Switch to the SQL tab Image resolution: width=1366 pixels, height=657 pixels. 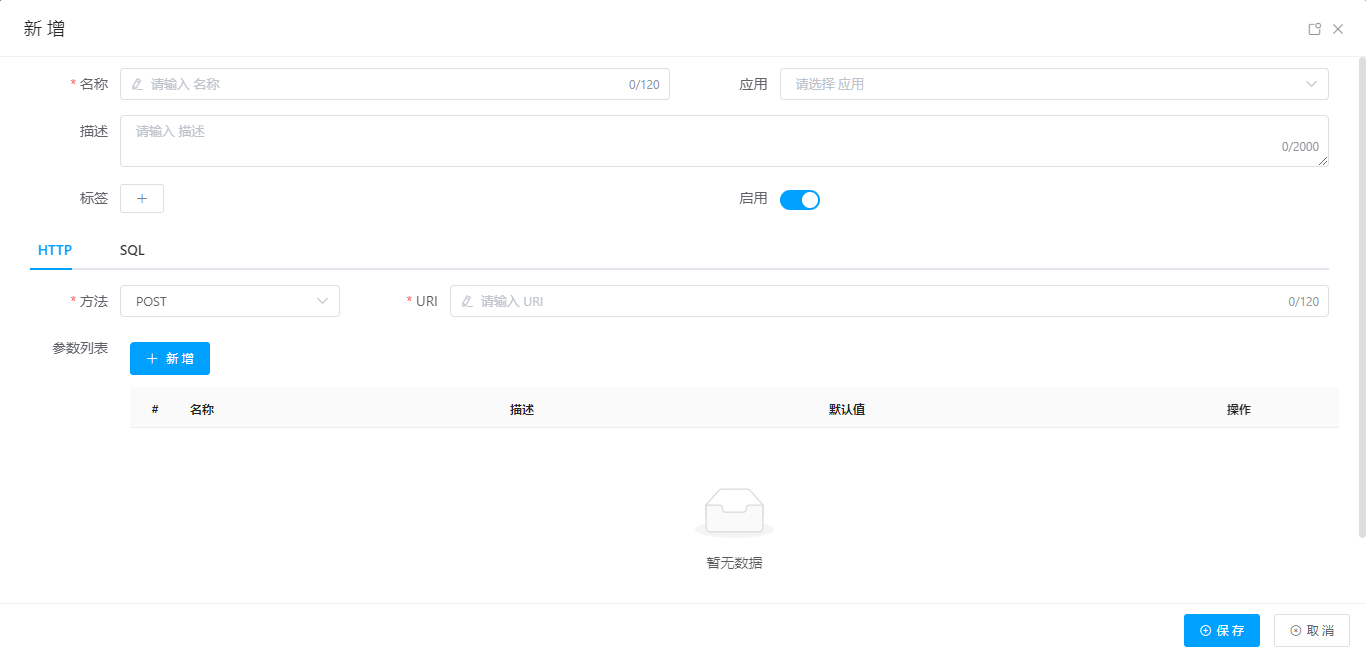tap(131, 250)
